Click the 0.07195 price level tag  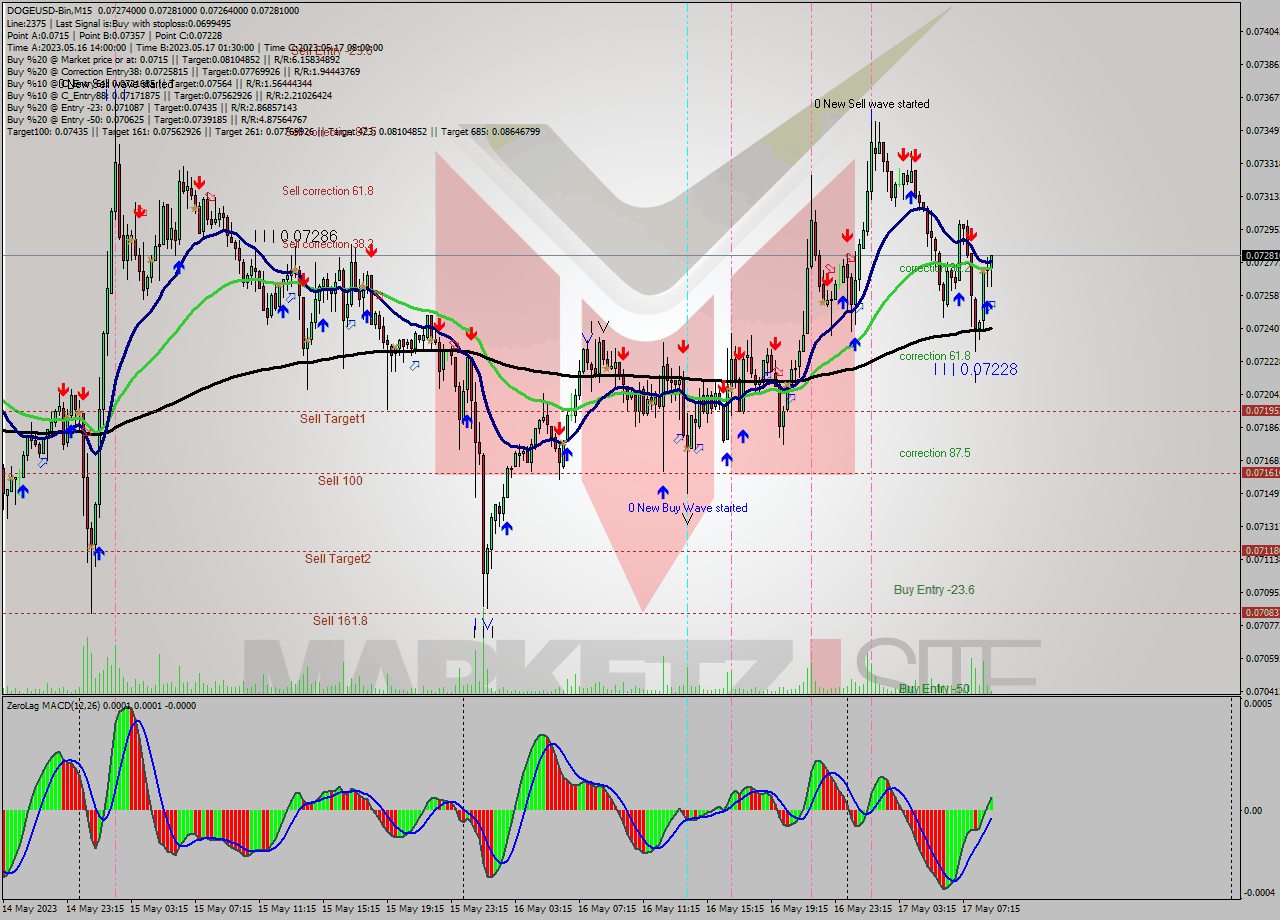[x=1260, y=411]
